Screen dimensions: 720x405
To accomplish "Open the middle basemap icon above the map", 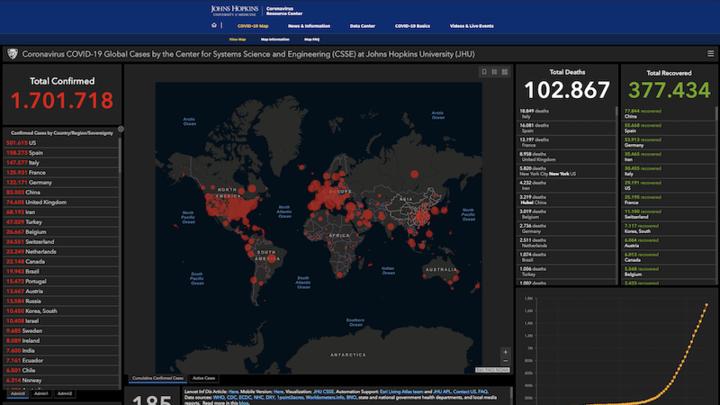I will (x=495, y=72).
